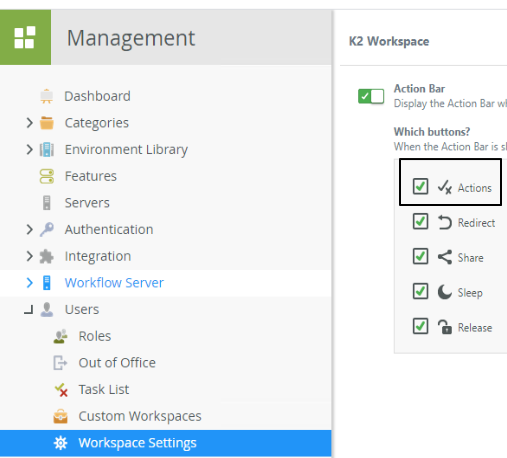The height and width of the screenshot is (458, 507).
Task: Click the Task List check-cross icon
Action: pyautogui.click(x=61, y=390)
